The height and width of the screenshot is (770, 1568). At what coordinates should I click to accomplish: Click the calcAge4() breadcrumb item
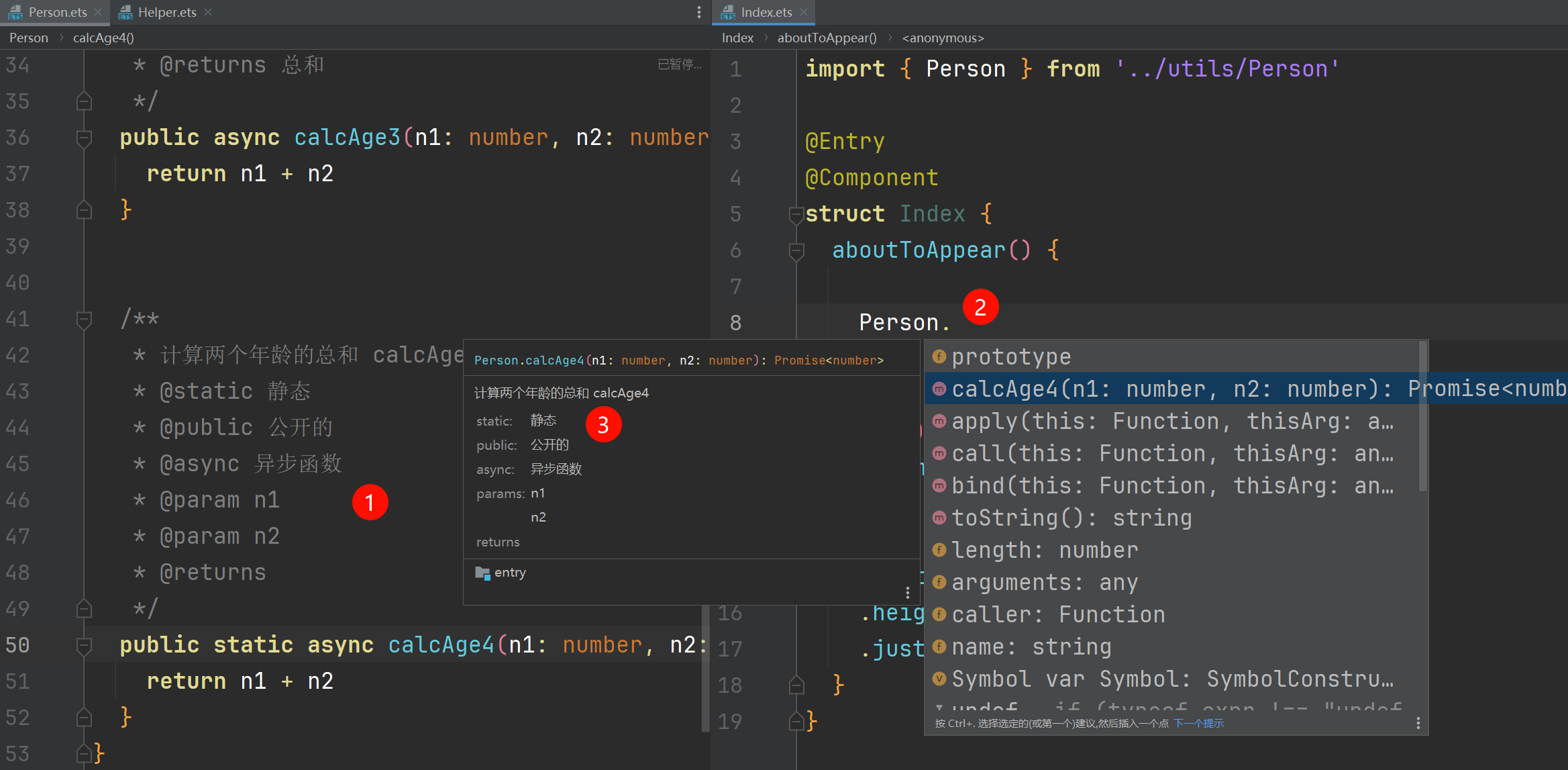pyautogui.click(x=103, y=38)
